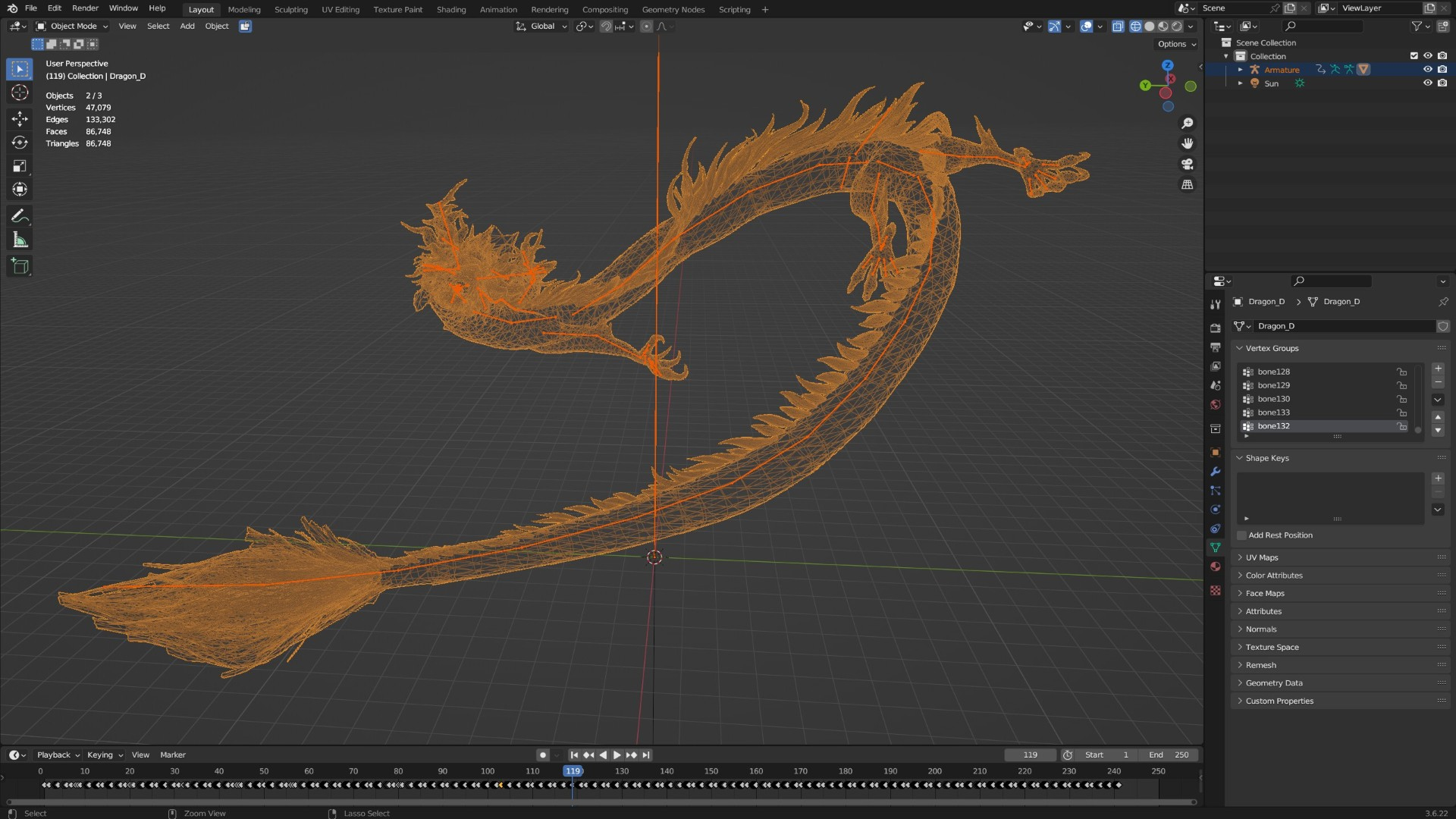
Task: Switch to the Sculpting workspace tab
Action: [x=290, y=9]
